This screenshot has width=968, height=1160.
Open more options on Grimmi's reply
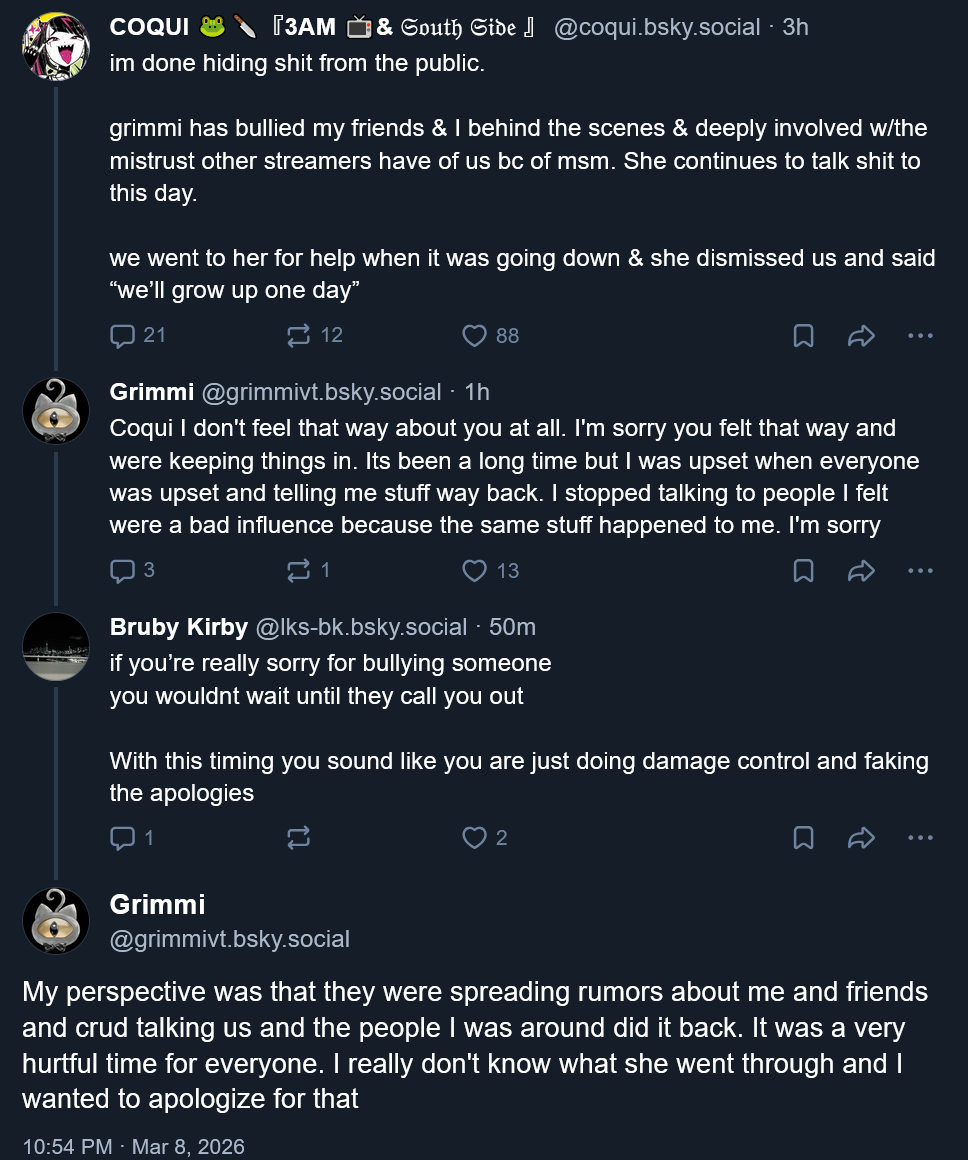[920, 570]
